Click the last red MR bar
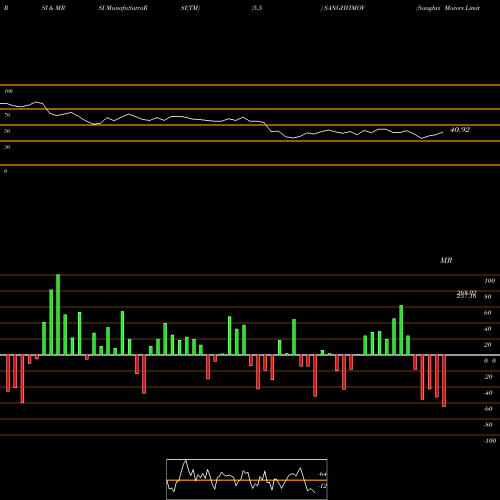This screenshot has height=500, width=500. [444, 381]
